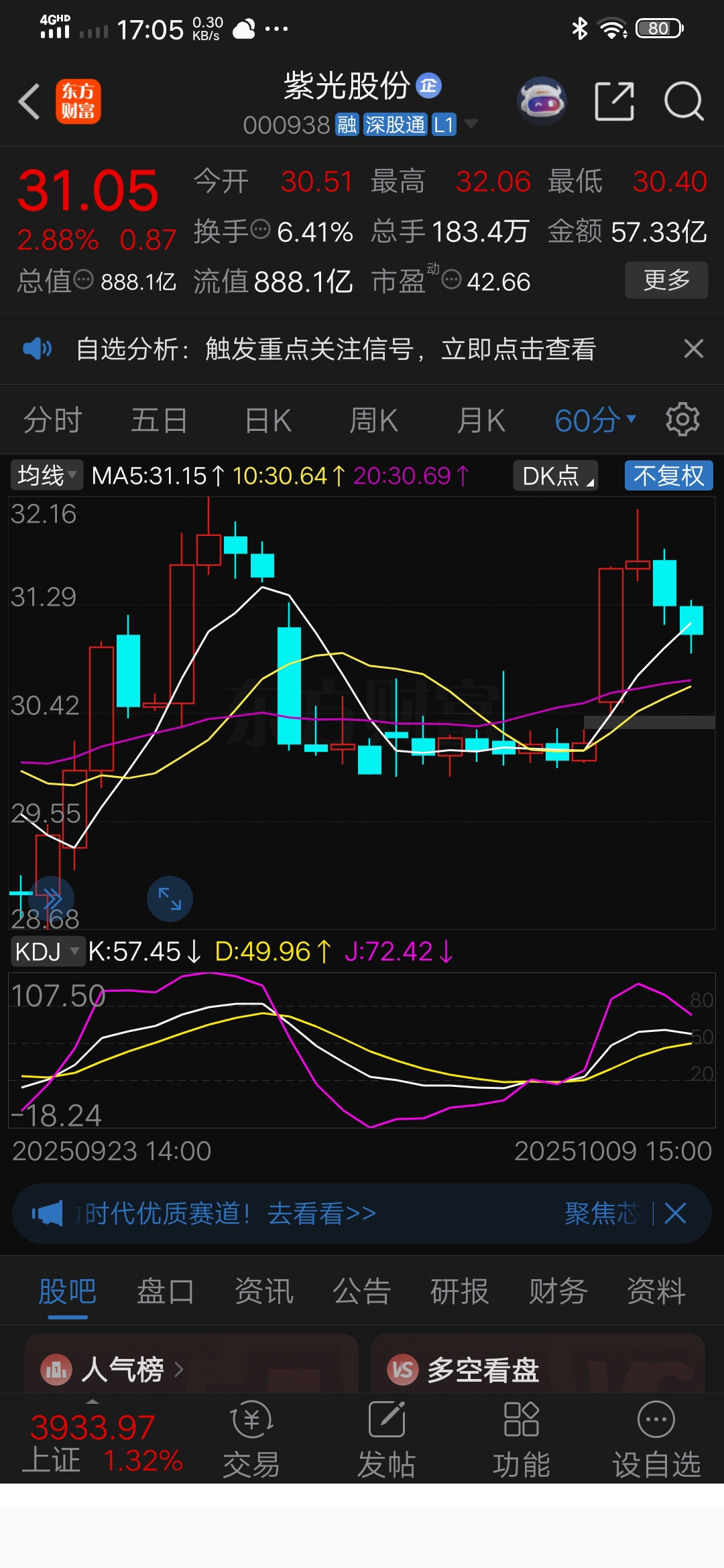Select the 股吧 tab
The width and height of the screenshot is (724, 1568).
pos(67,1291)
